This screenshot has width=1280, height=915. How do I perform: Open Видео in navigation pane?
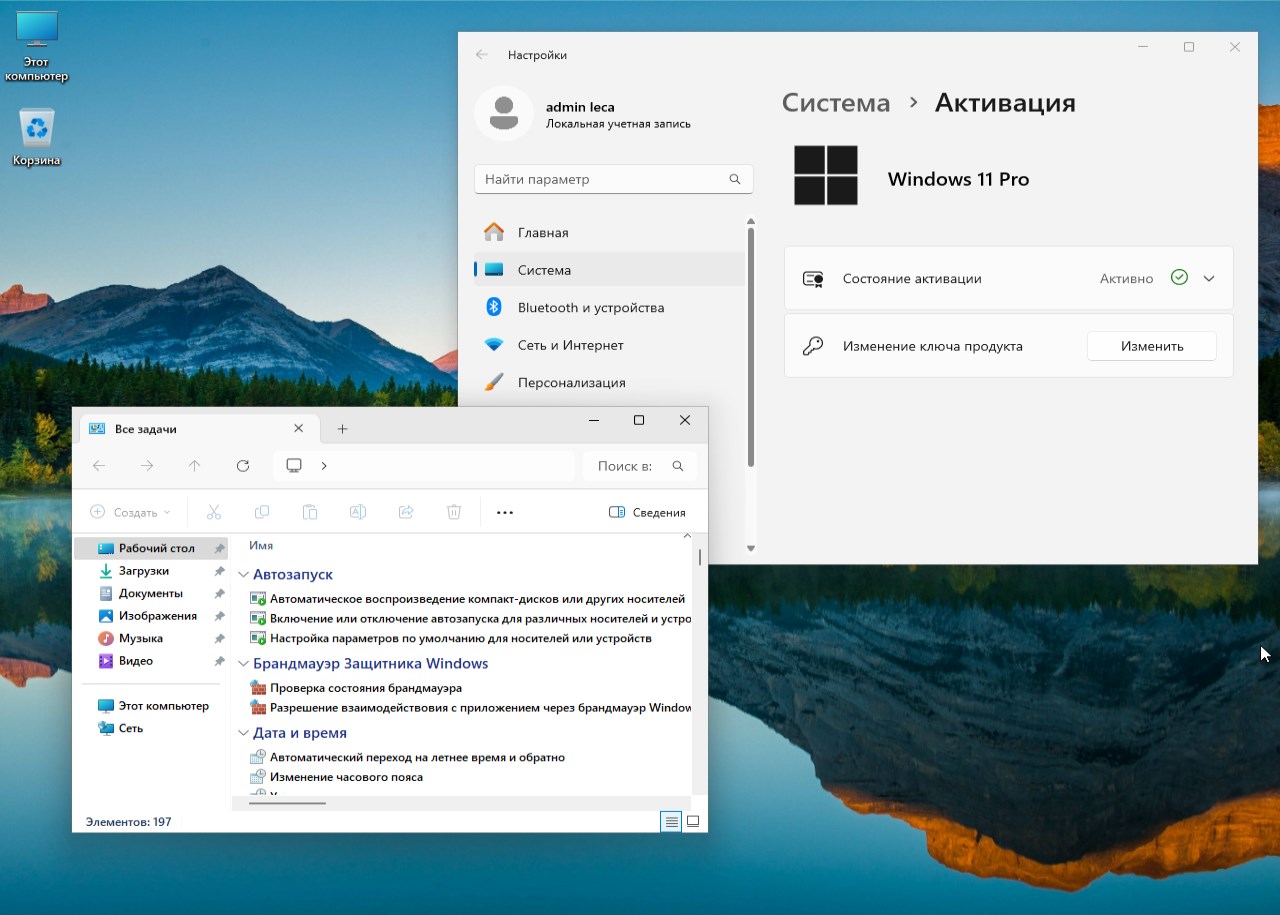pos(151,661)
